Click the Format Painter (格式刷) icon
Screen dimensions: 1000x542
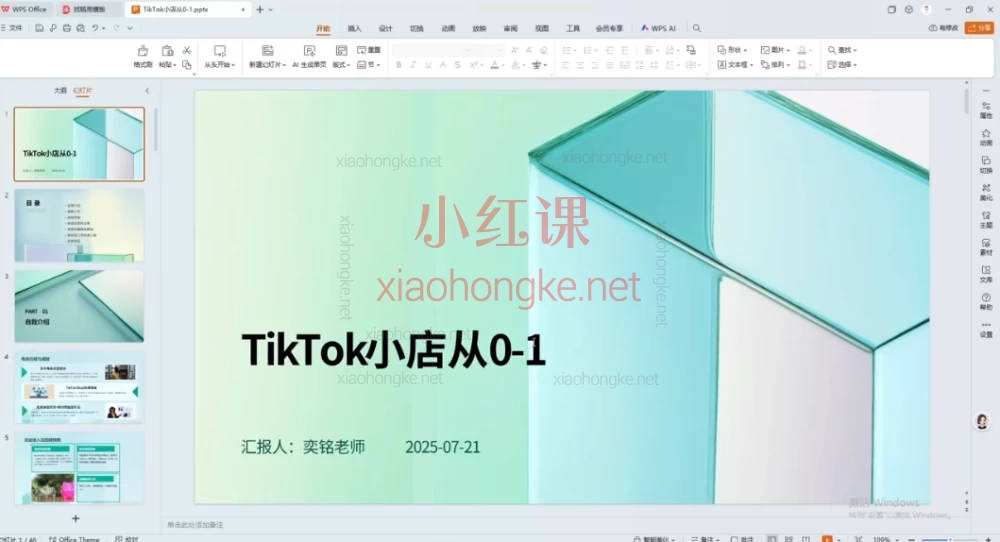click(143, 51)
